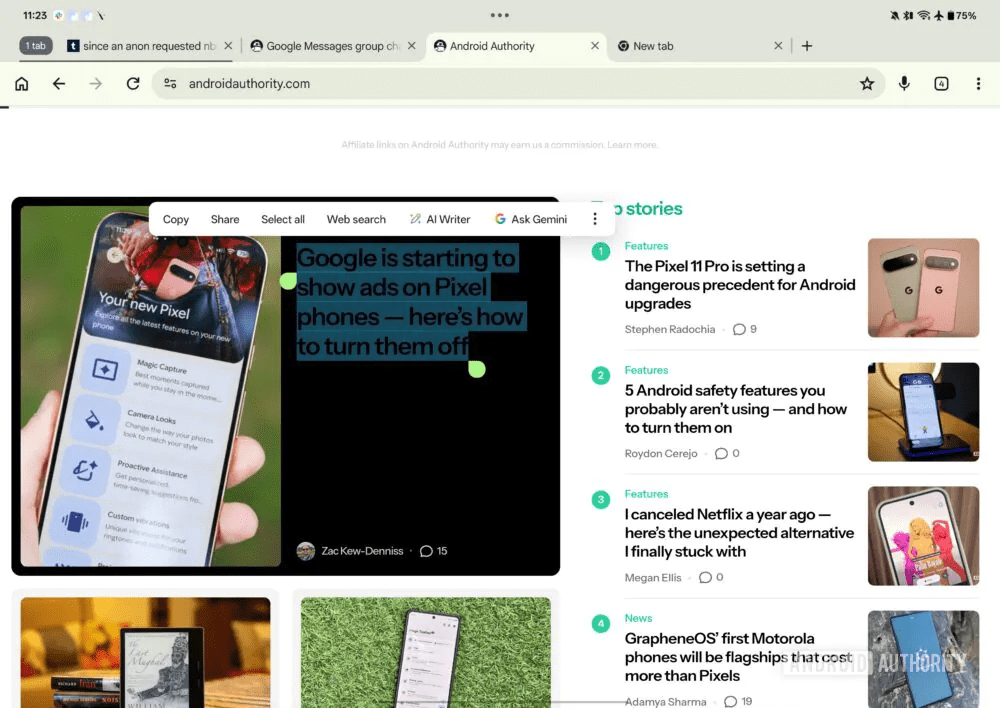
Task: Open Google ads on Pixel phones headline
Action: (409, 302)
